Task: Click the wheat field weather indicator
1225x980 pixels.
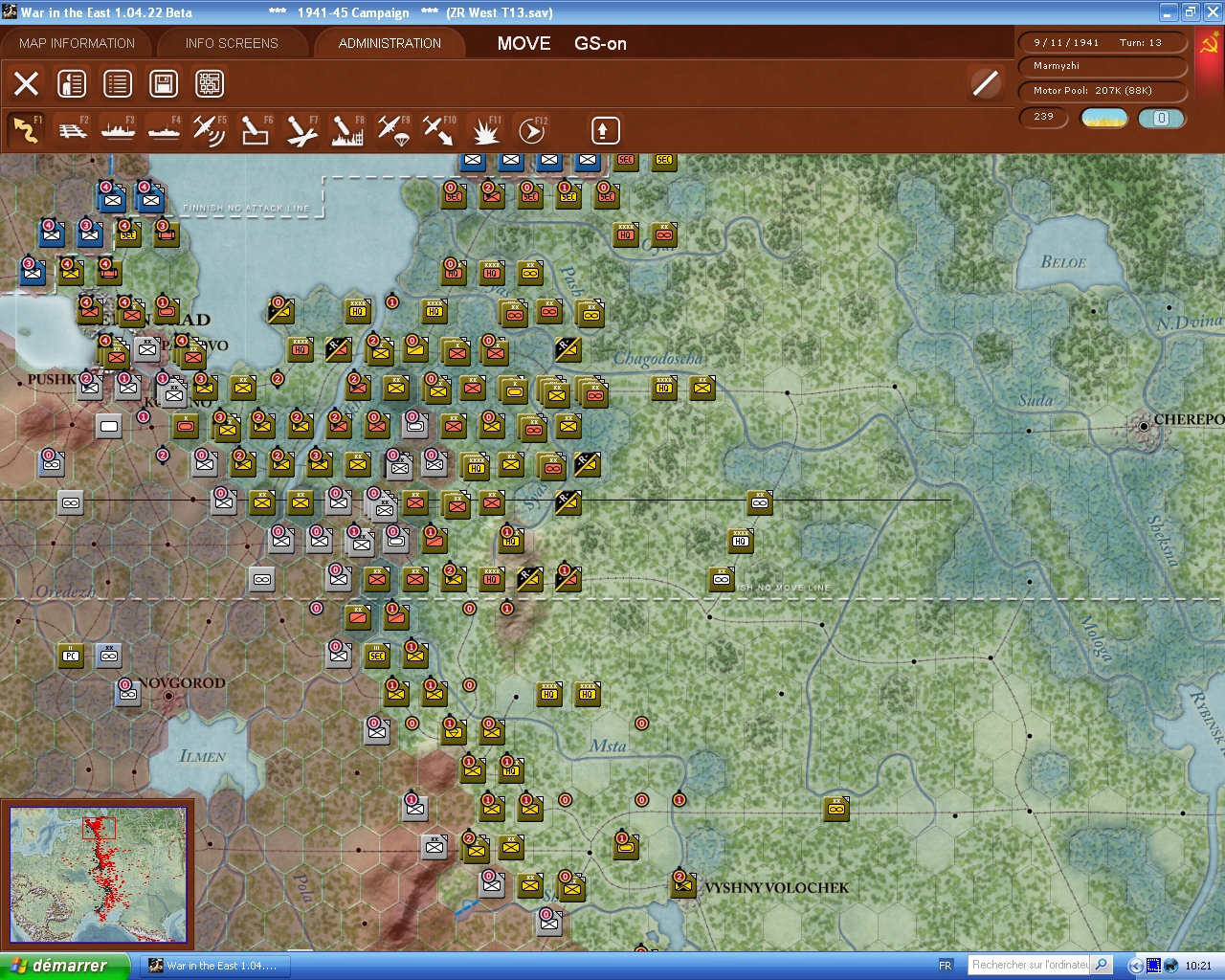Action: tap(1104, 118)
